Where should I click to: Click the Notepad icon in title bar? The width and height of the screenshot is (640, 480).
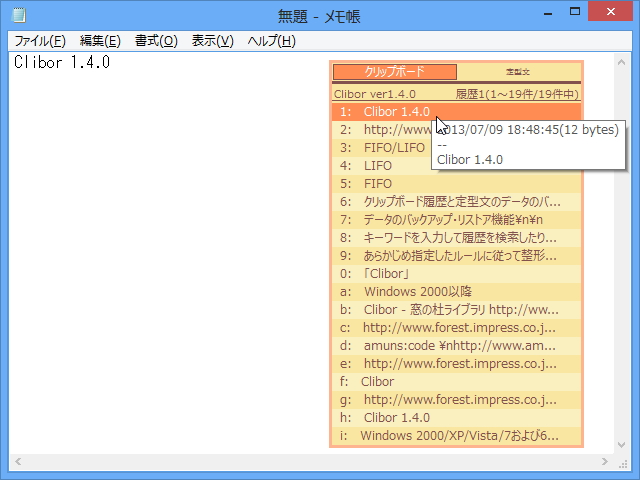coord(19,16)
